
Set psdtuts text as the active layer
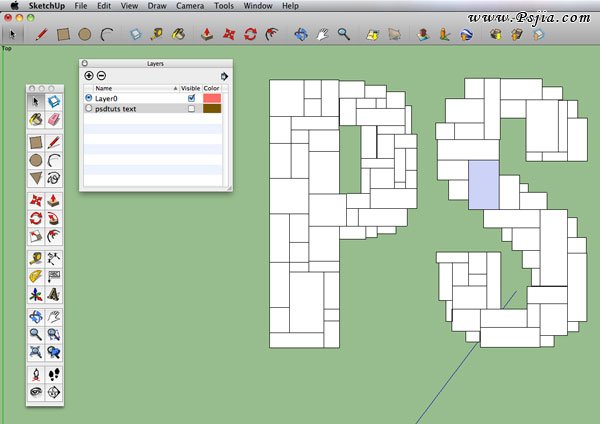point(89,109)
